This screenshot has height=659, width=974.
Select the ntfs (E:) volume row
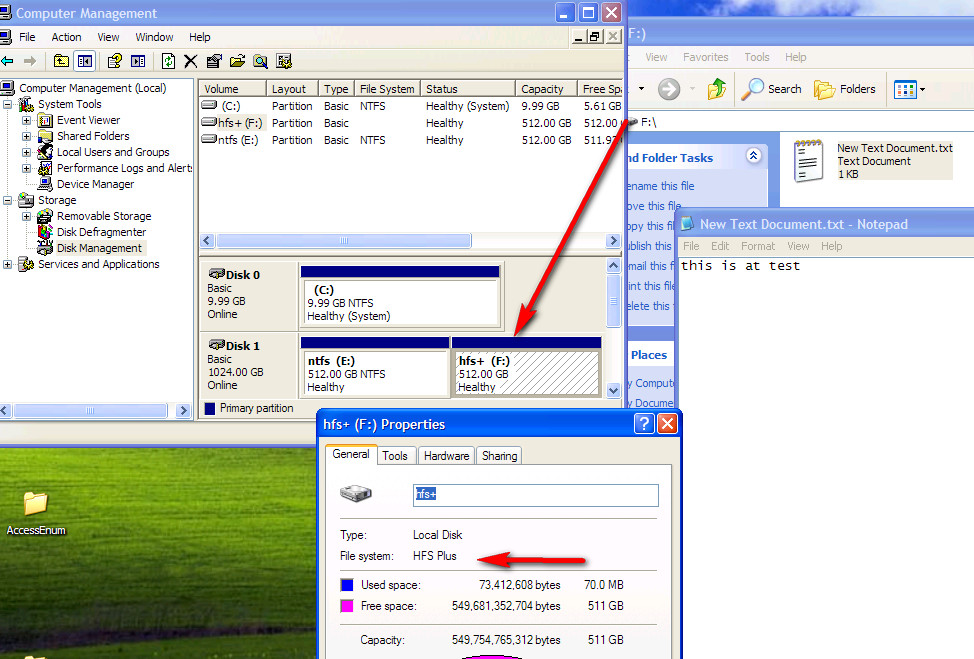click(x=411, y=140)
